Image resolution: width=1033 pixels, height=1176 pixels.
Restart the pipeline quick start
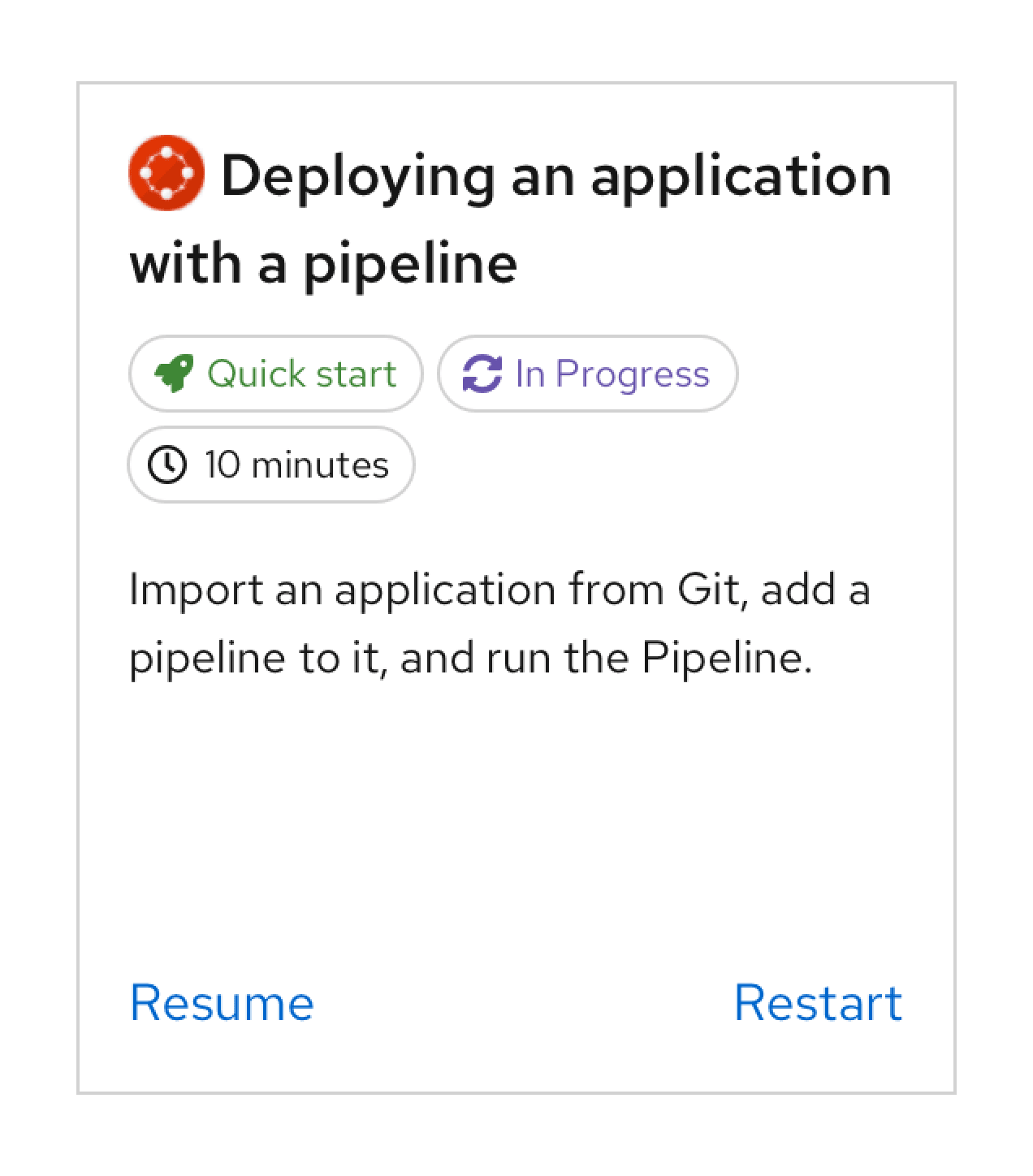[818, 1002]
